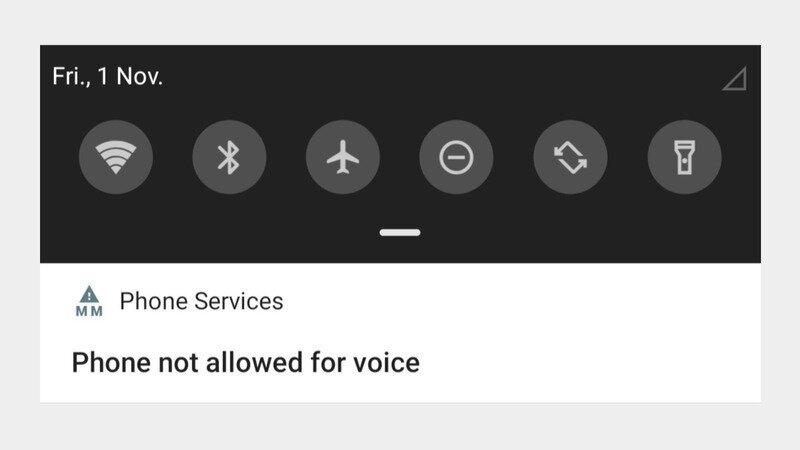Tap the Do Not Disturb icon

pos(456,157)
